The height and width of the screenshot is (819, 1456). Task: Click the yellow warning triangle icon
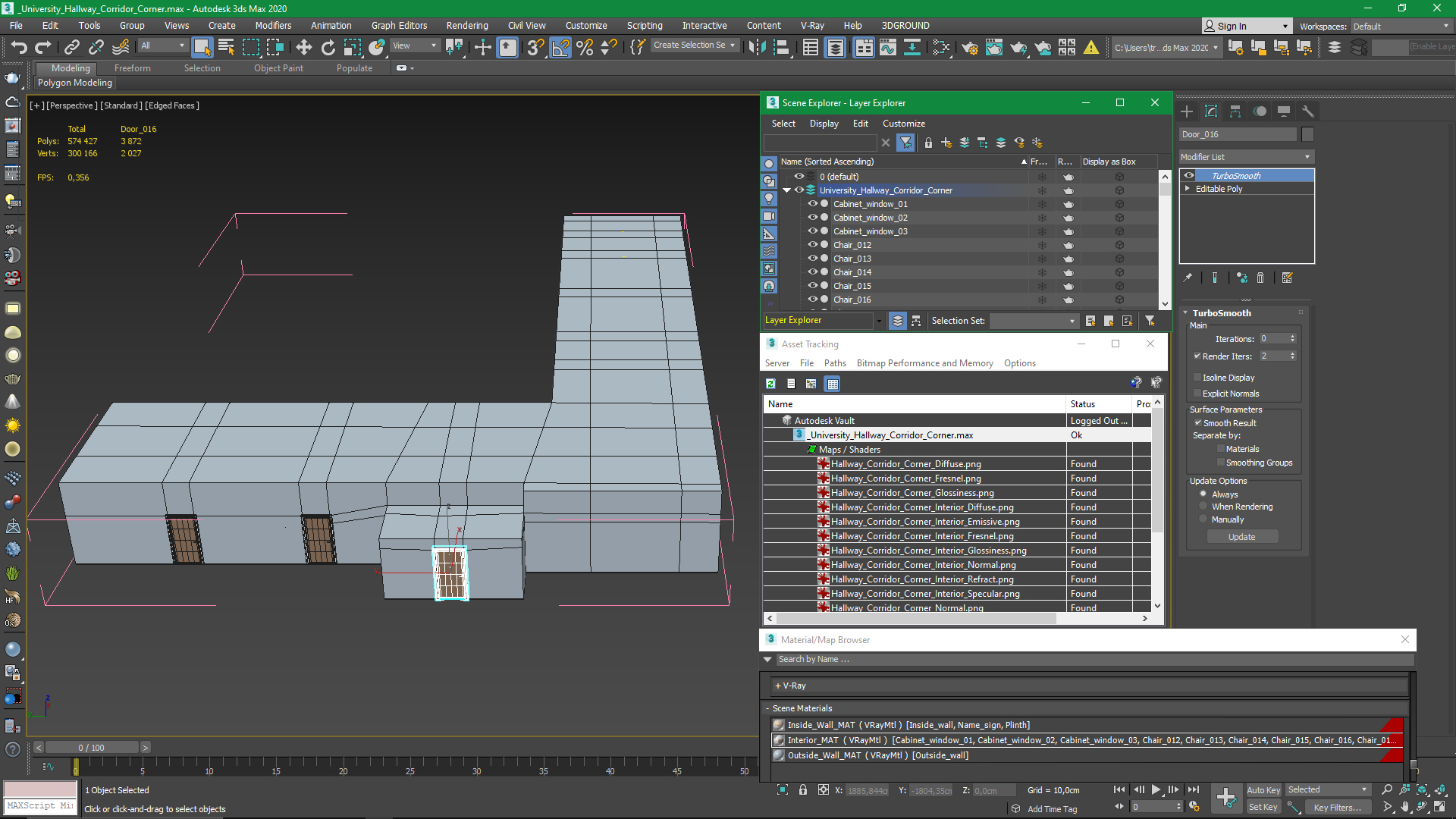1091,47
